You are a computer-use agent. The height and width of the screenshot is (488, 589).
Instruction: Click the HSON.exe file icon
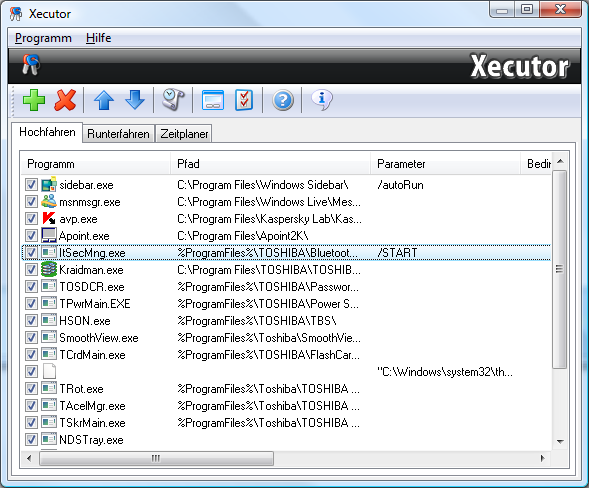click(49, 320)
